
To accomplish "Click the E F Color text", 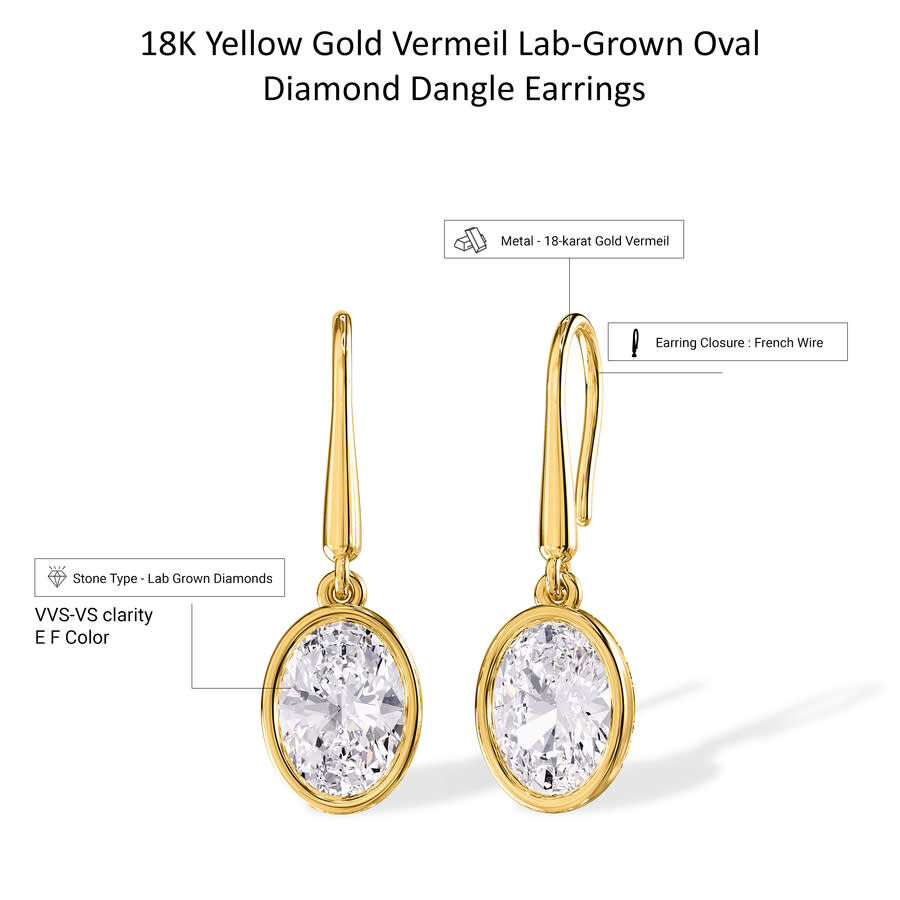I will coord(72,637).
